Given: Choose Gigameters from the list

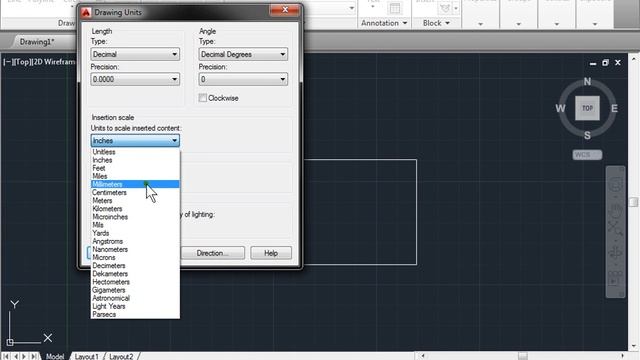Looking at the screenshot, I should (x=135, y=290).
